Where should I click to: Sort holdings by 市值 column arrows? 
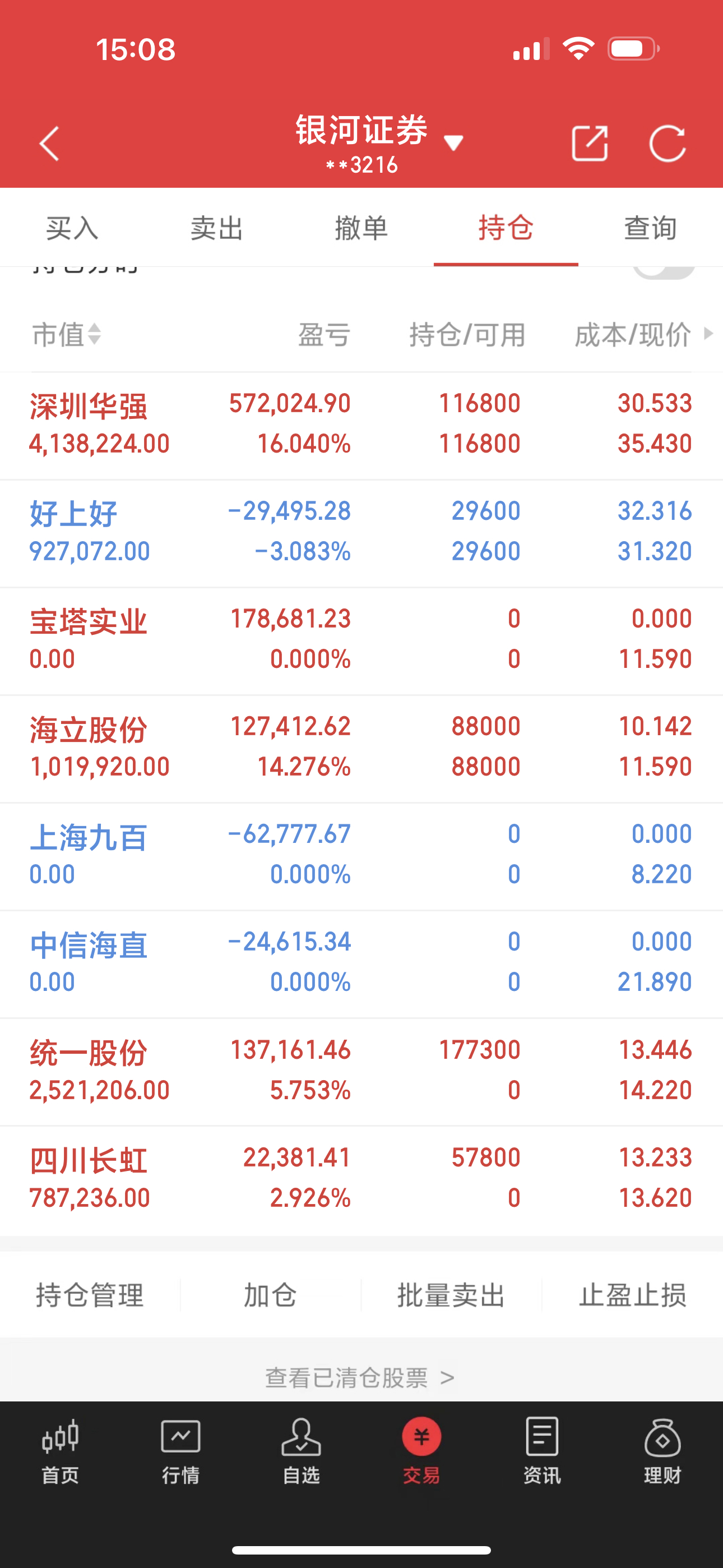coord(94,334)
